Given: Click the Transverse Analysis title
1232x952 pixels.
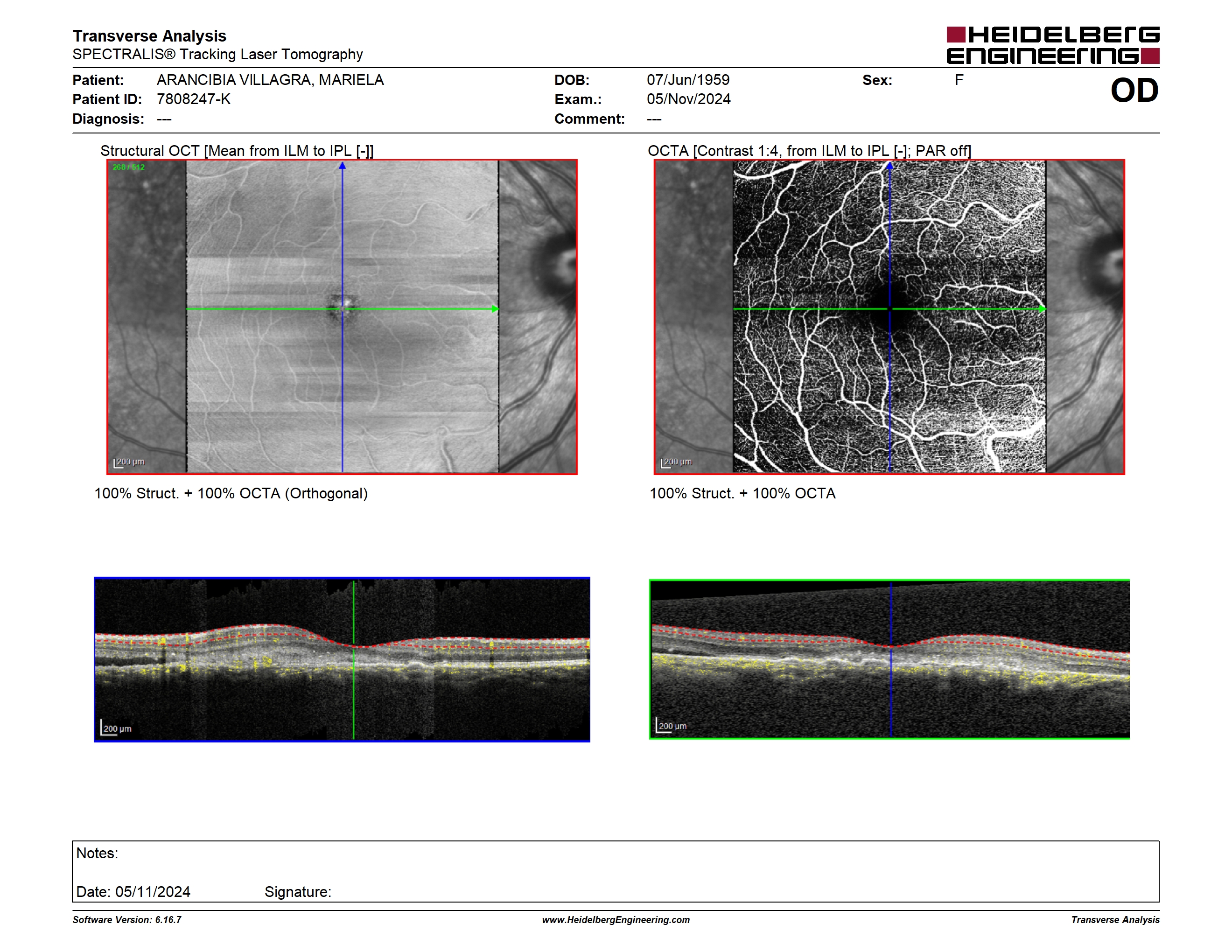Looking at the screenshot, I should coord(149,36).
